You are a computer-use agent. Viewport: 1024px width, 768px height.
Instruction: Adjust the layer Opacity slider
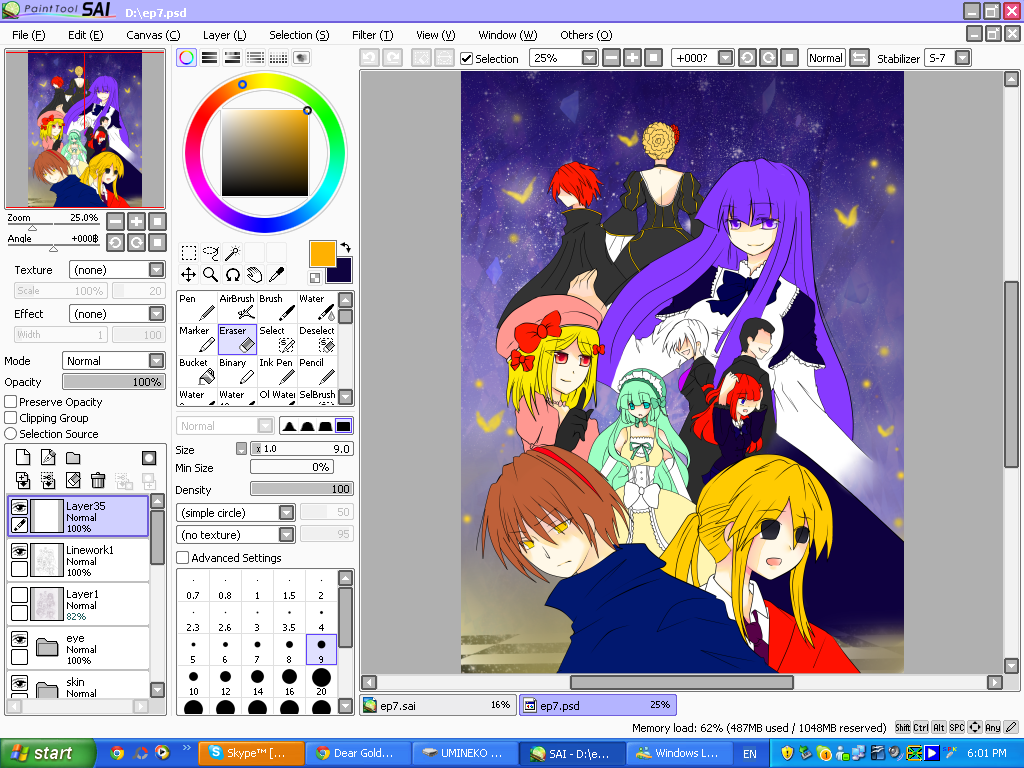[114, 382]
